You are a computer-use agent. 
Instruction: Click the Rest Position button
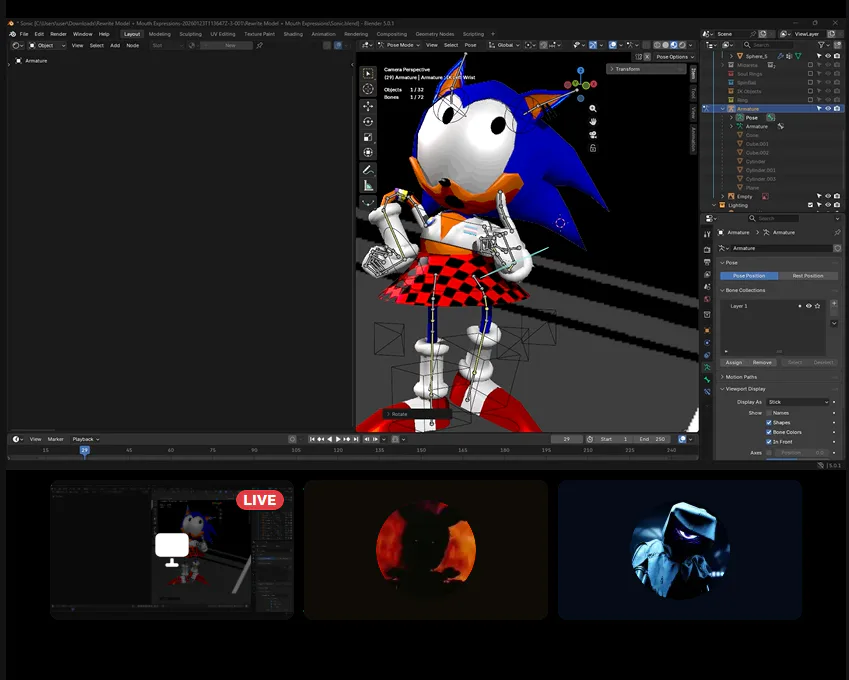[x=807, y=276]
